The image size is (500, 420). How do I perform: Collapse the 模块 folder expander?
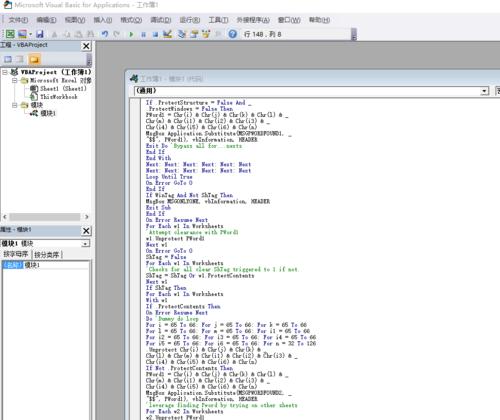click(15, 105)
